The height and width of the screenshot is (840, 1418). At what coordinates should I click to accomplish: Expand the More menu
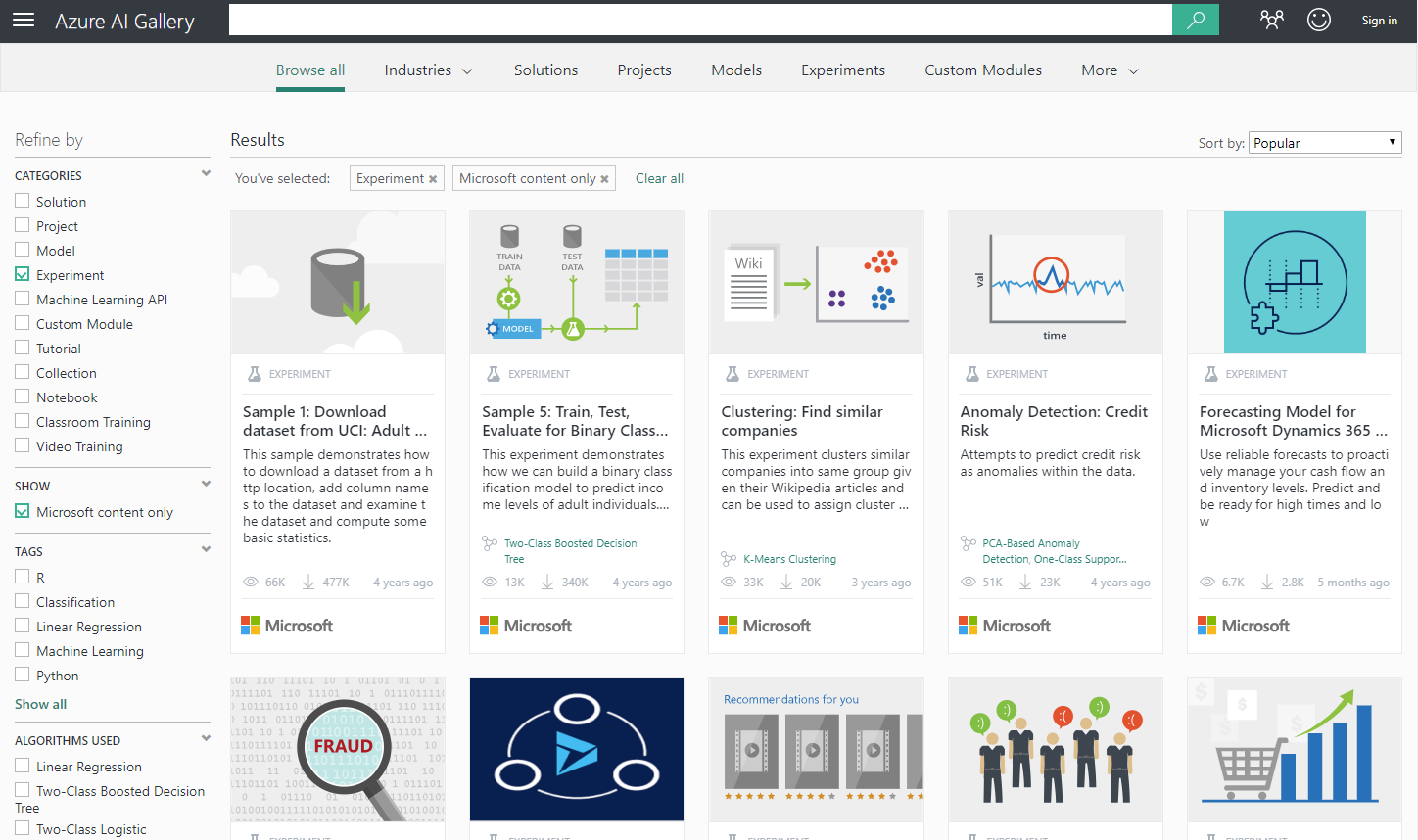[1110, 70]
